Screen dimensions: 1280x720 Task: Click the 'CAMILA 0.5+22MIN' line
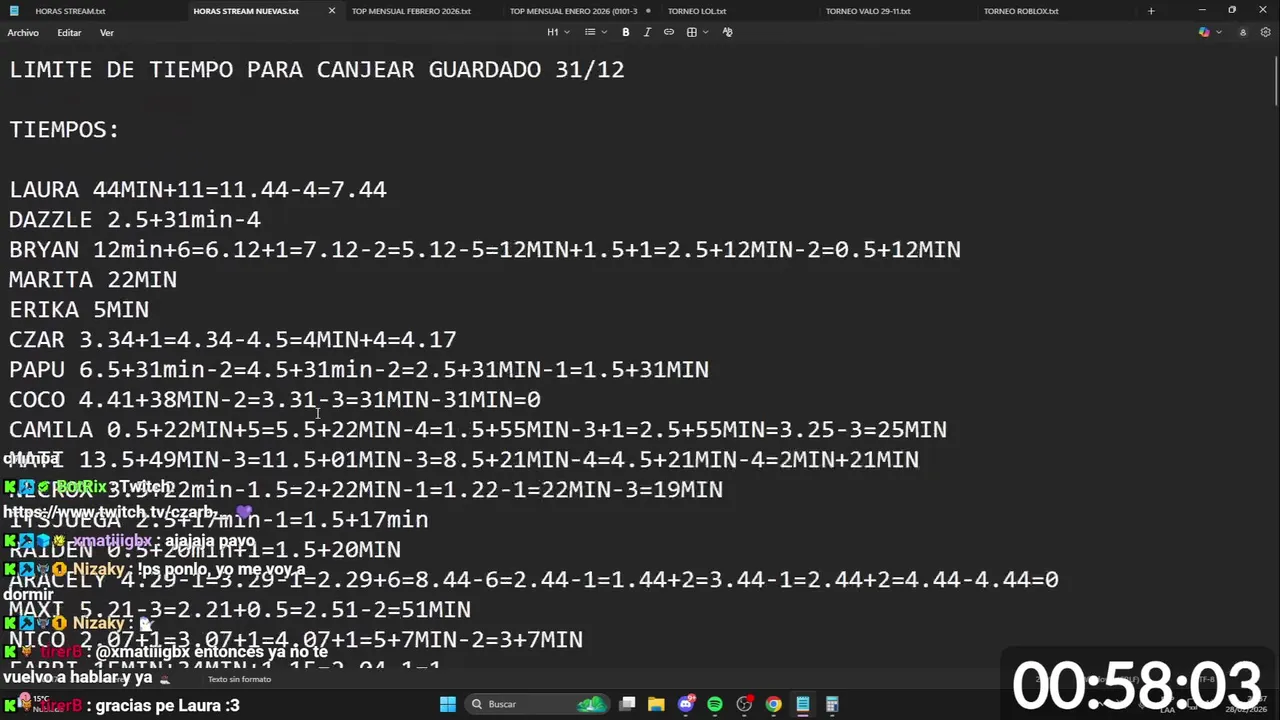[x=478, y=430]
